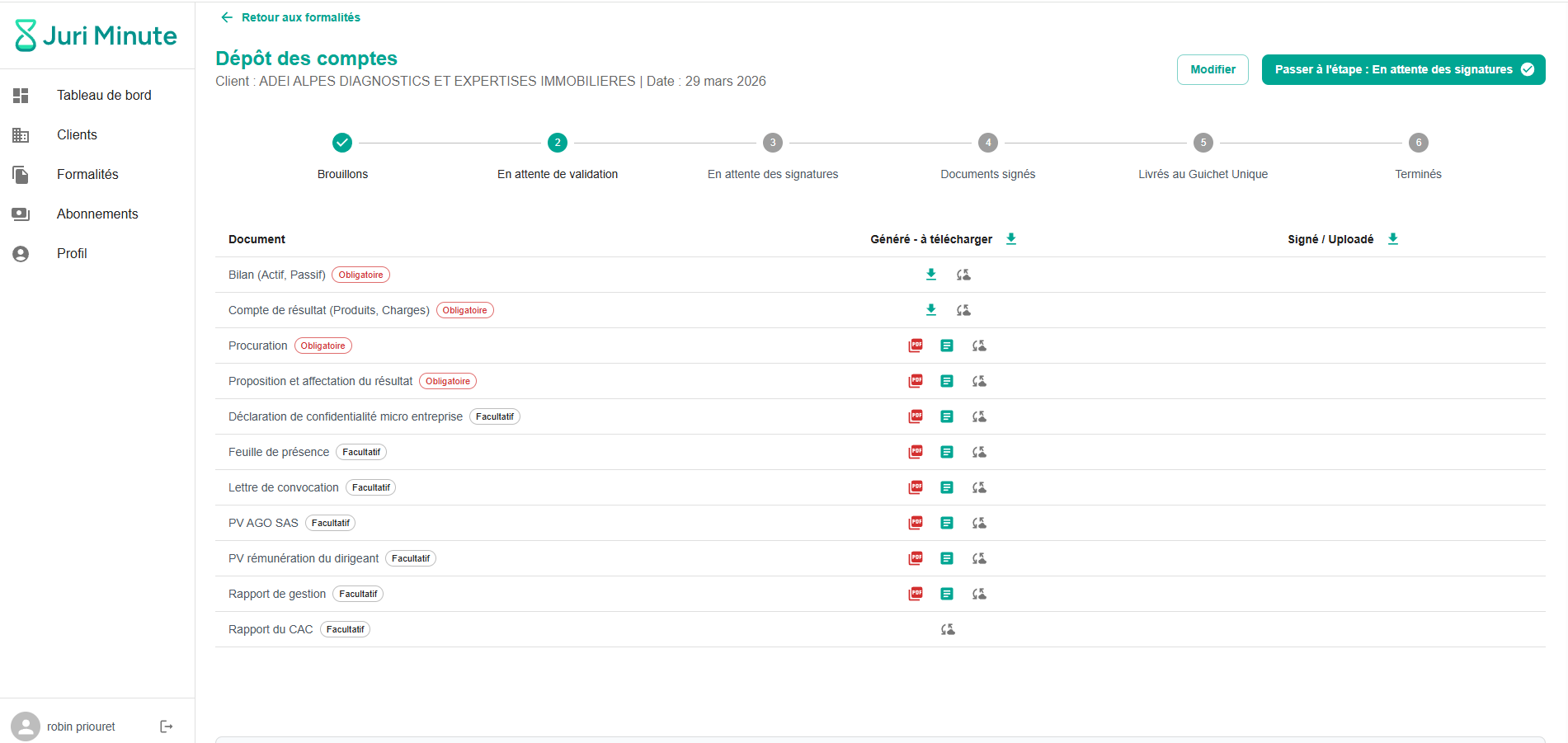The width and height of the screenshot is (1568, 743).
Task: Download the Bilan (Actif, Passif) file
Action: click(x=930, y=275)
